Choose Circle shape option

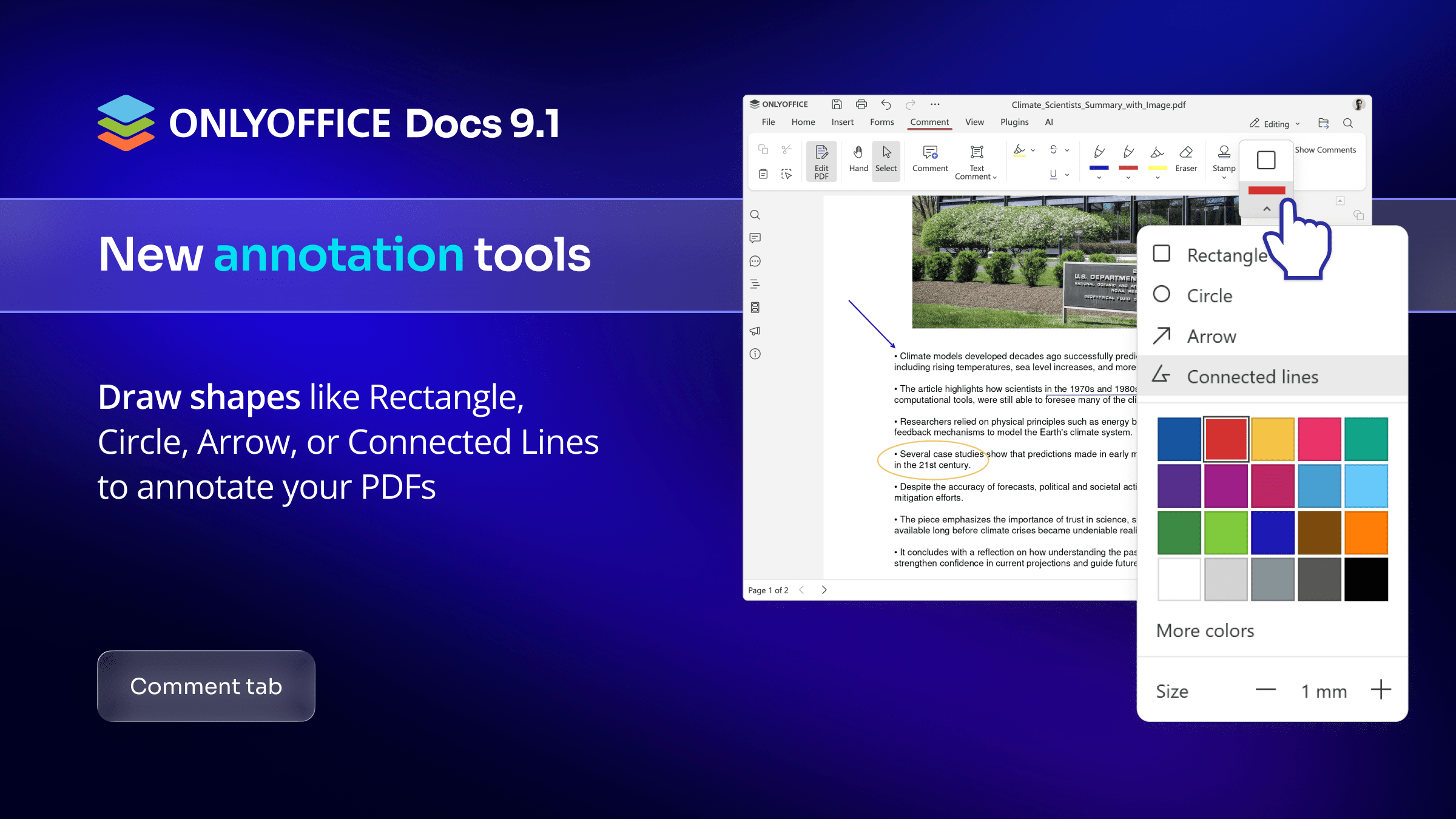click(x=1209, y=295)
